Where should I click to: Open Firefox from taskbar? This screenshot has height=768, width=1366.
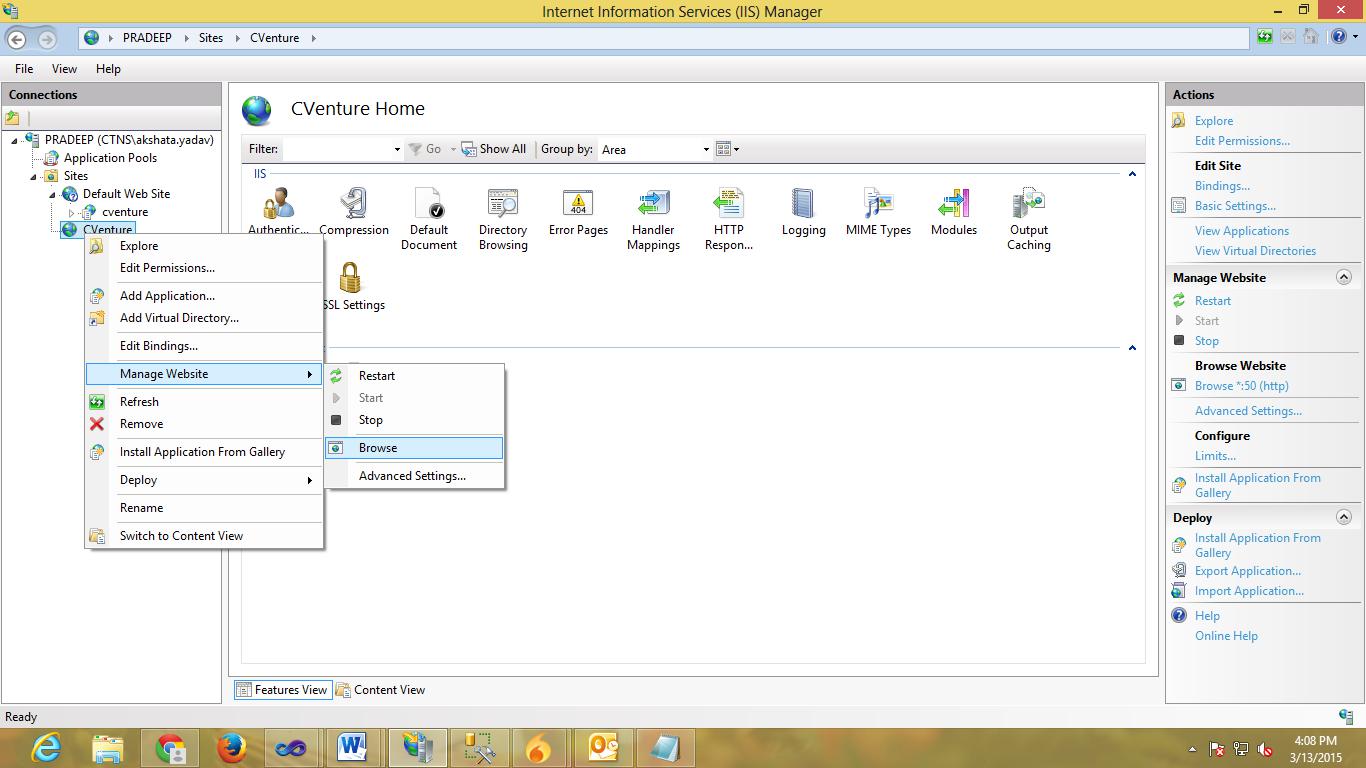[x=232, y=748]
